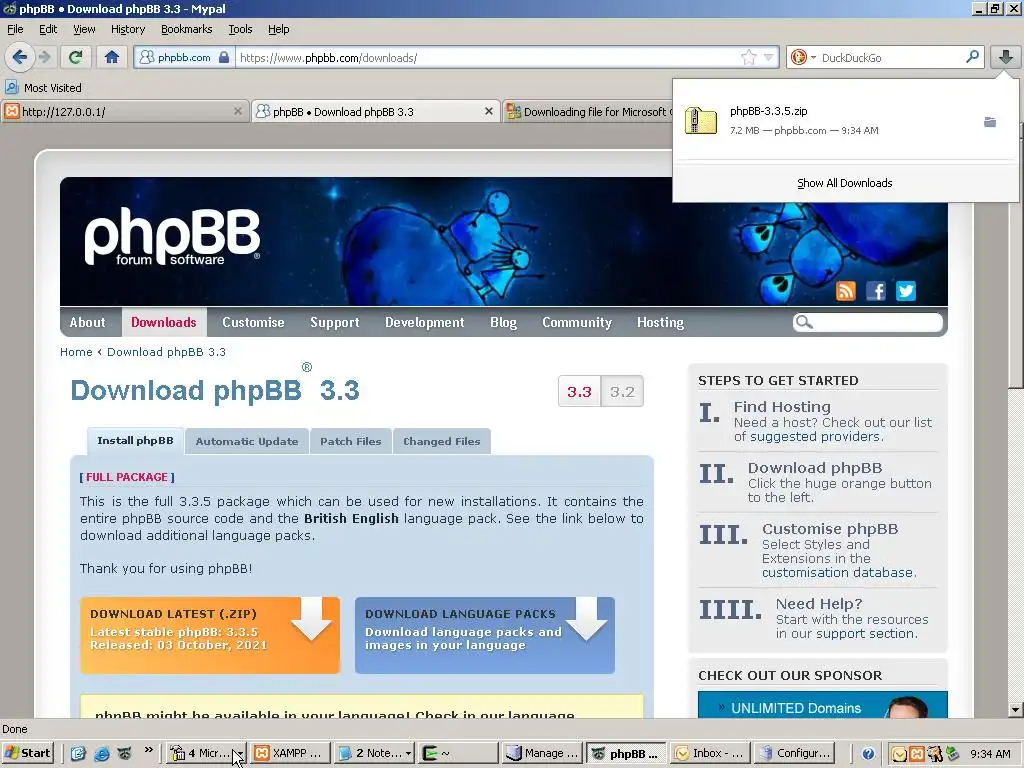Open the Edit menu
This screenshot has width=1024, height=768.
point(48,29)
